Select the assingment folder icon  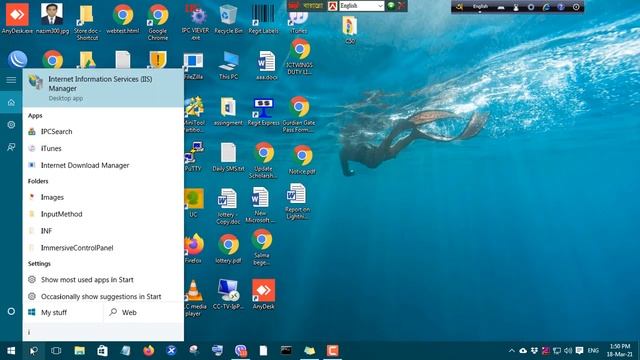[228, 111]
